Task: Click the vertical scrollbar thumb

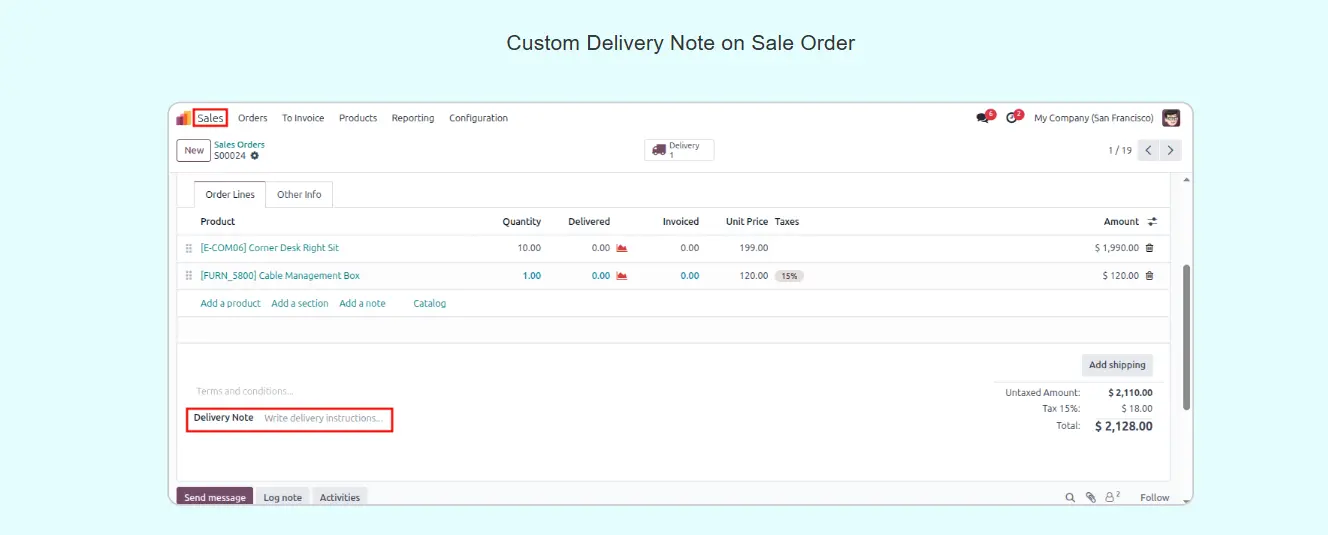Action: [1186, 335]
